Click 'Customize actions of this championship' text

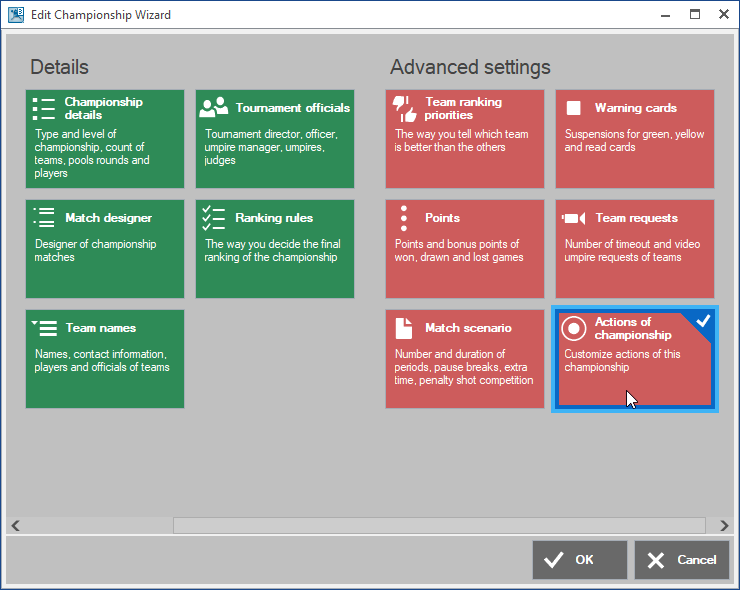click(x=622, y=361)
